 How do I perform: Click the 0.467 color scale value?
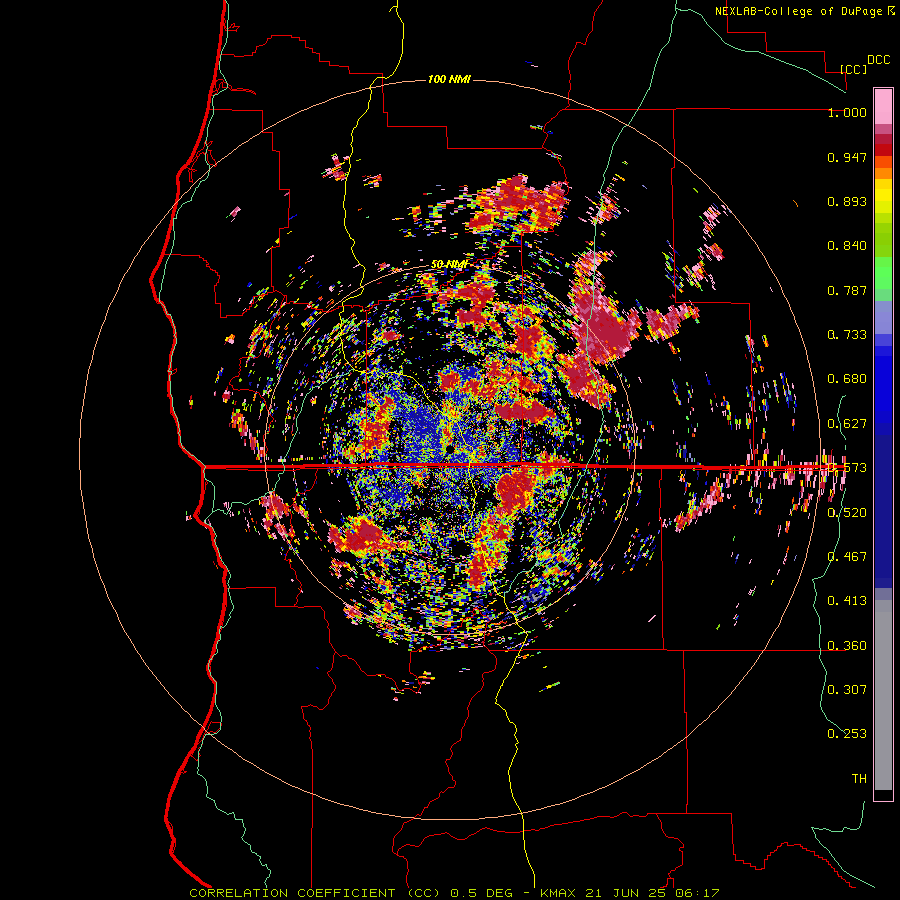[847, 556]
